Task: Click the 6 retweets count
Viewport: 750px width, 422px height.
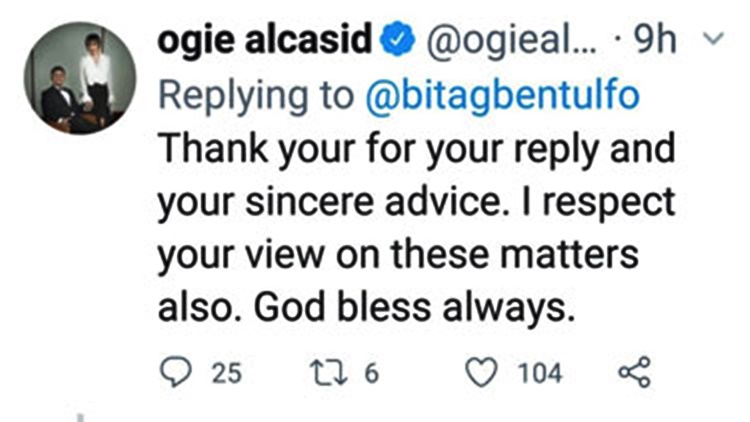Action: 370,374
